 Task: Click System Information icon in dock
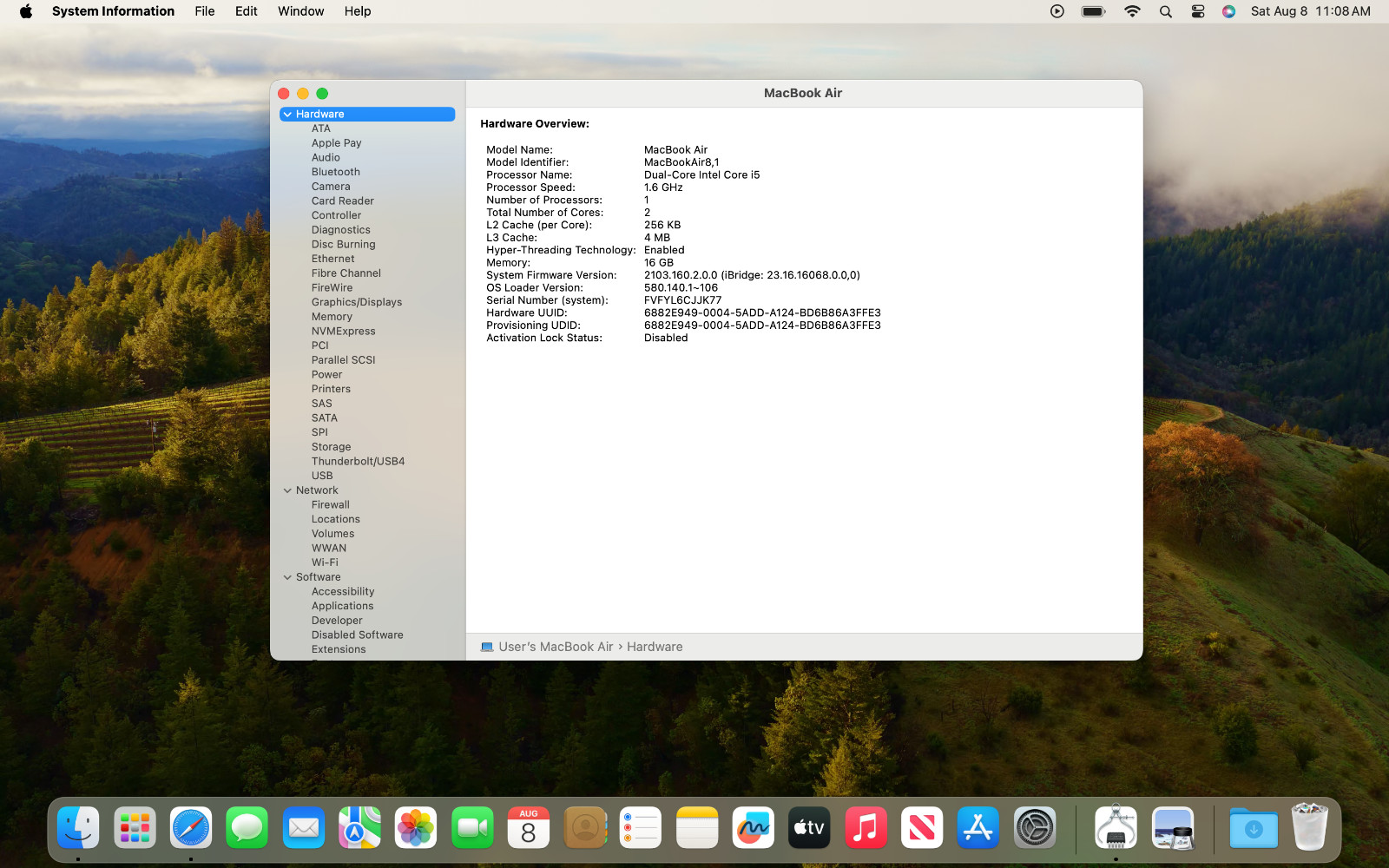click(x=1116, y=828)
